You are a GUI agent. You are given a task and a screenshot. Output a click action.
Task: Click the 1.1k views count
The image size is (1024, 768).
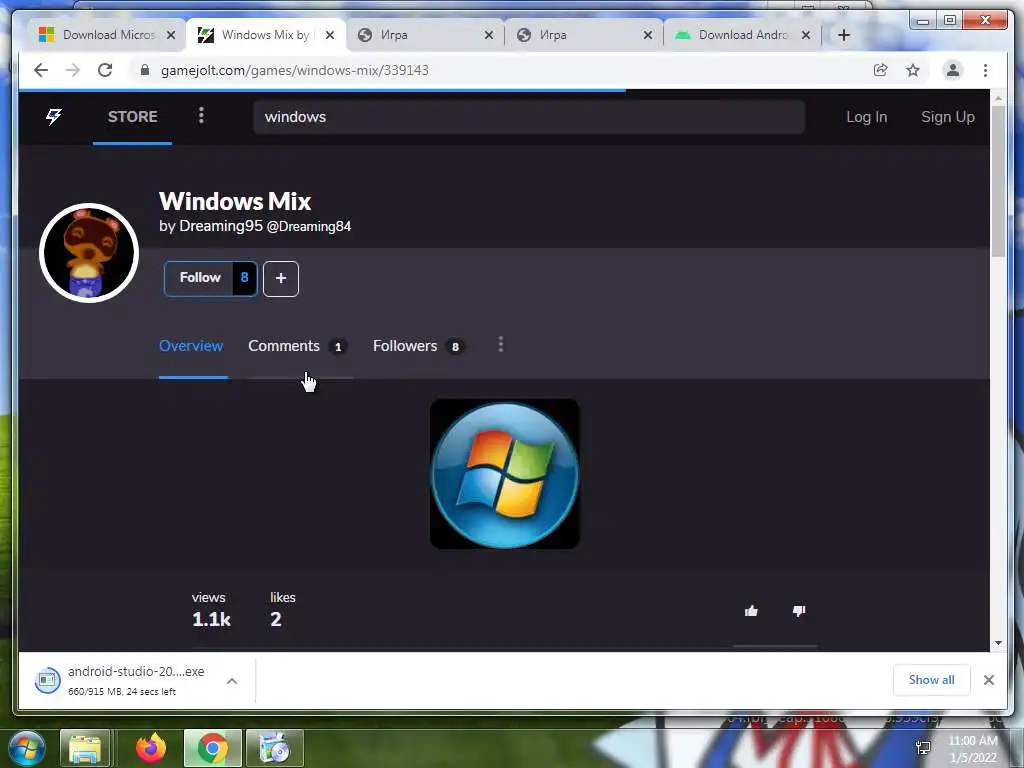211,619
